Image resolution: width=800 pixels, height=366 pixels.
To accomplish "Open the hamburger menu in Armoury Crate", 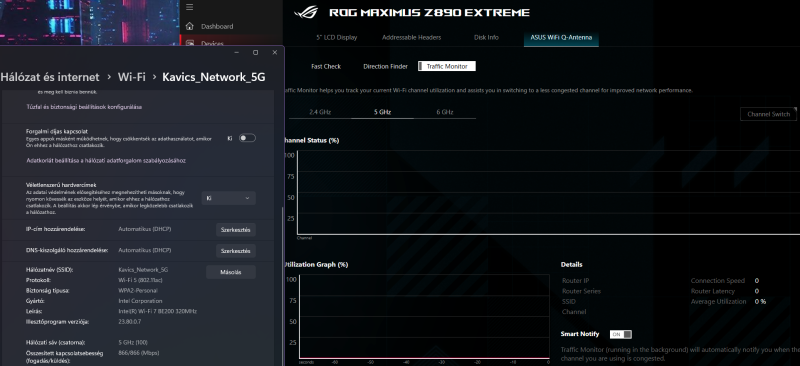I will pyautogui.click(x=189, y=7).
